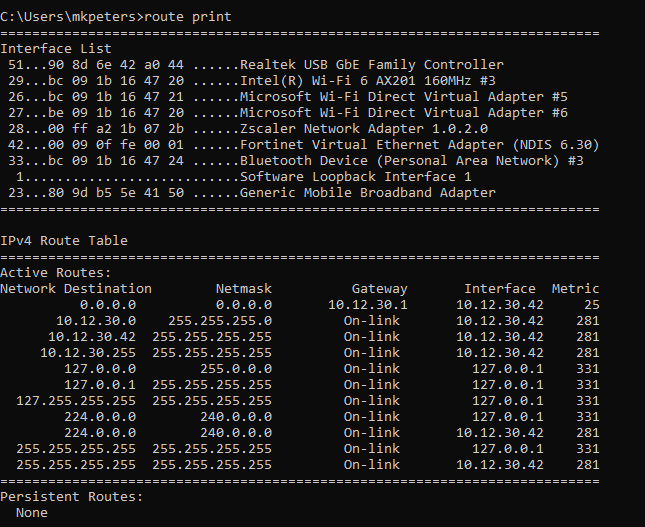Image resolution: width=645 pixels, height=527 pixels.
Task: Click the "Netmask" column header
Action: pyautogui.click(x=243, y=288)
